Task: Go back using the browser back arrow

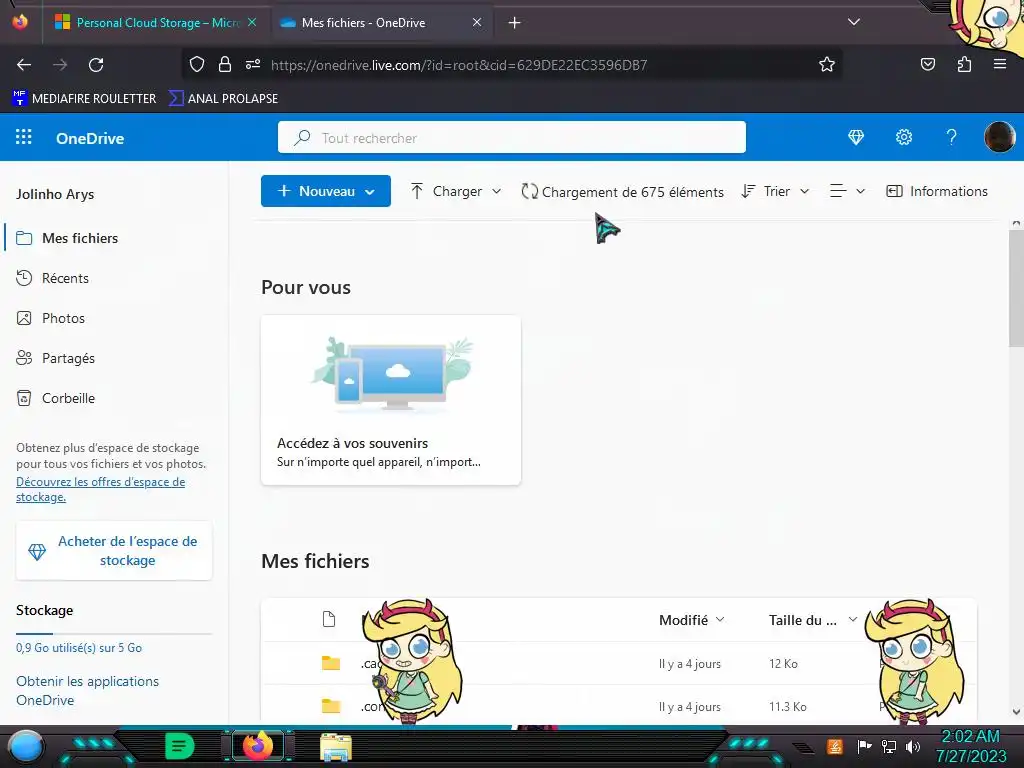Action: 24,65
